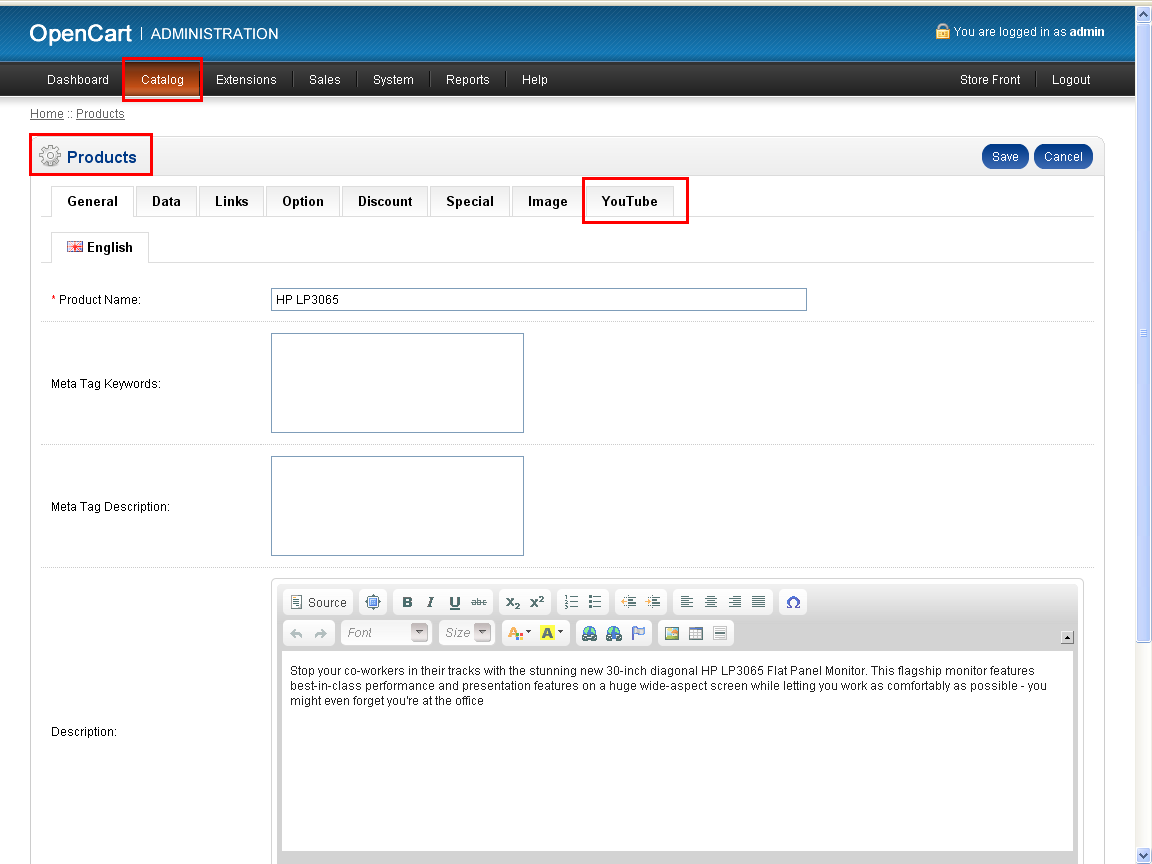
Task: Select the English language tab
Action: pyautogui.click(x=100, y=248)
